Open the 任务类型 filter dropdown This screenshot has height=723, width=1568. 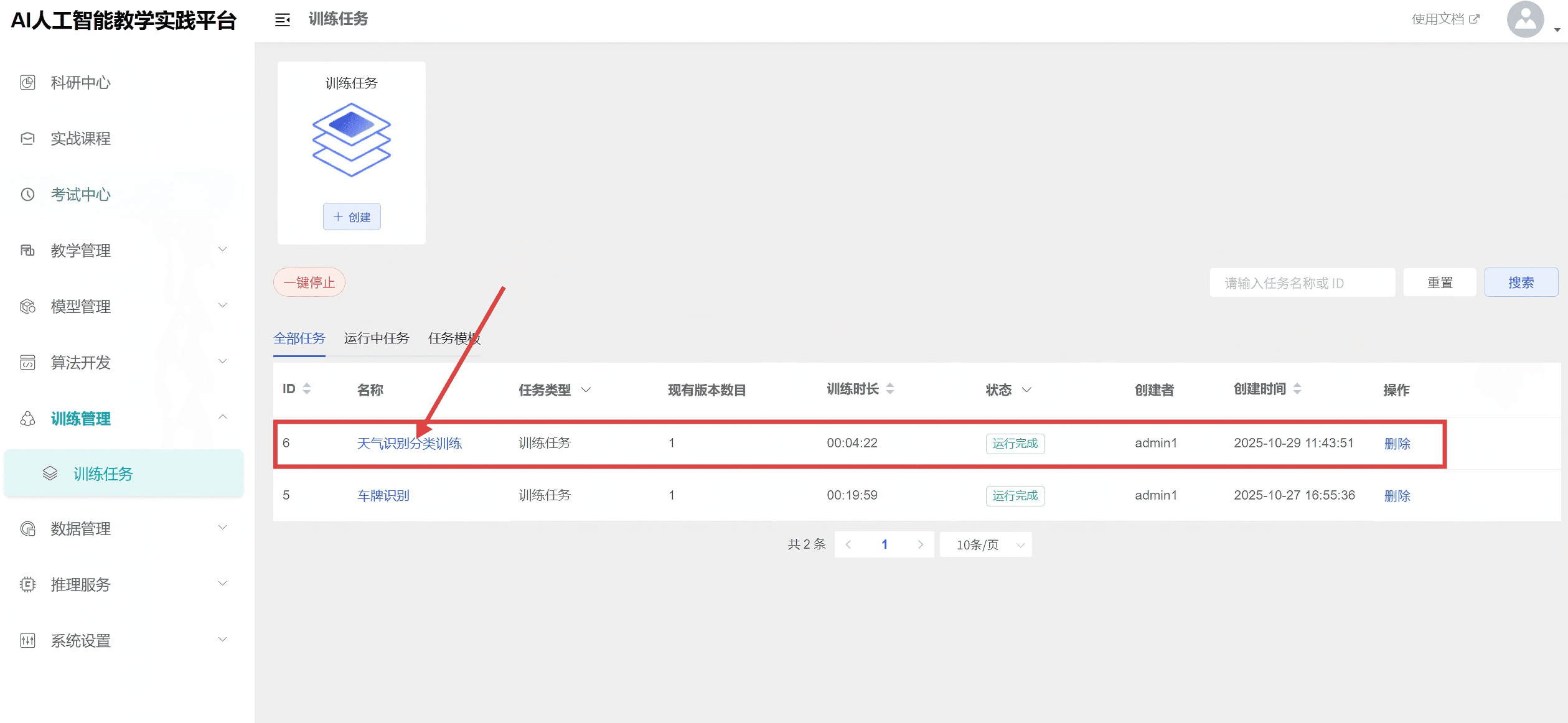point(586,390)
